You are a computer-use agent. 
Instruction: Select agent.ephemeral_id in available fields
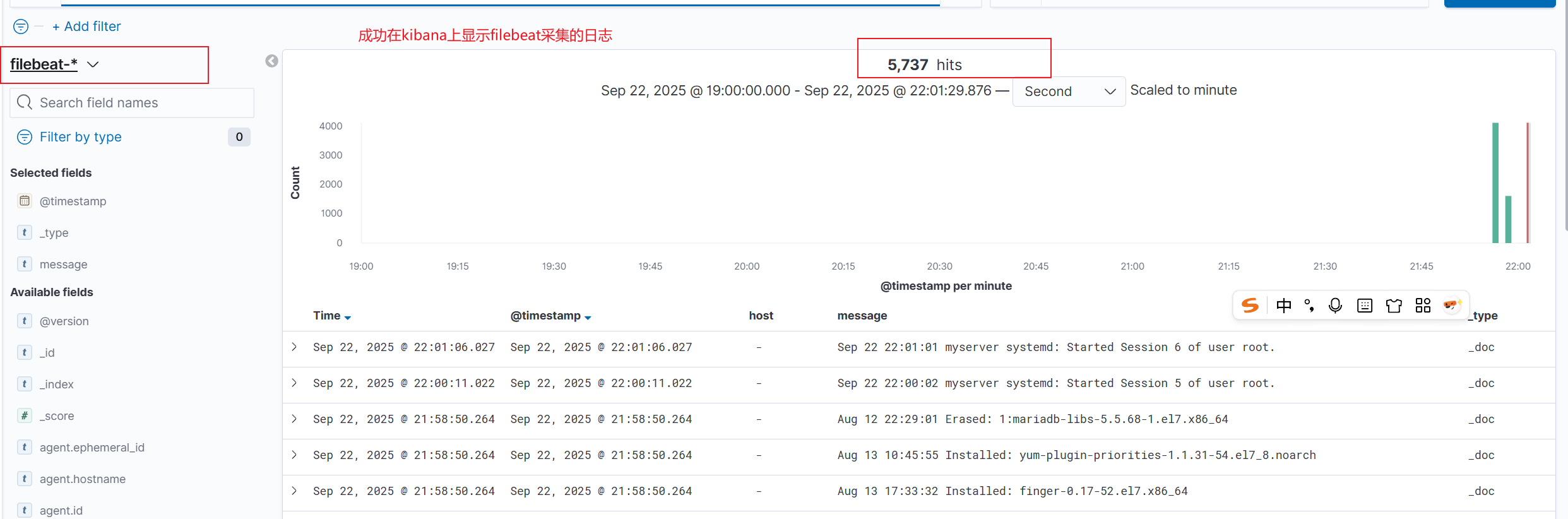(x=92, y=448)
